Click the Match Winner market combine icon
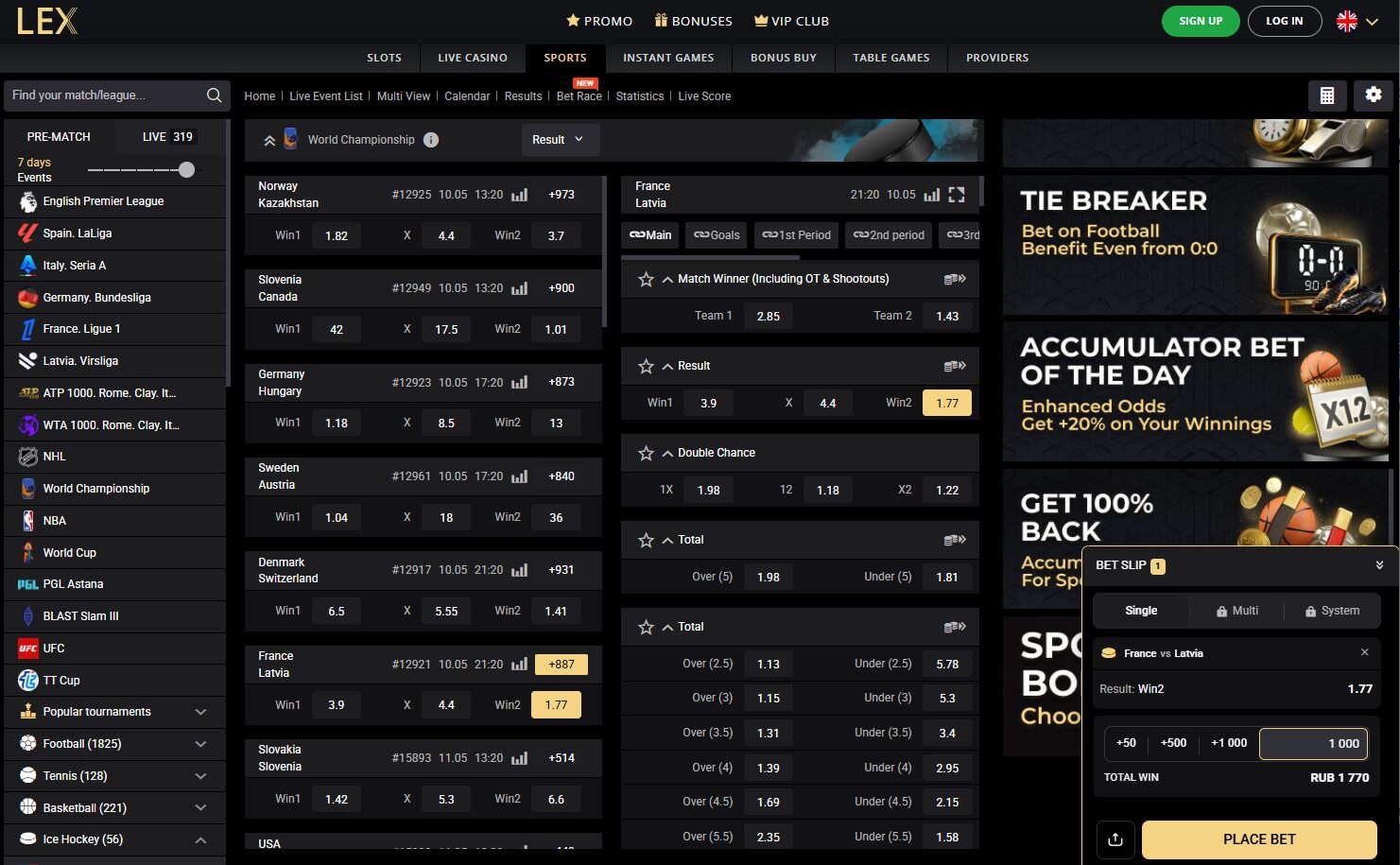Screen dimensions: 1400x865 click(x=955, y=279)
